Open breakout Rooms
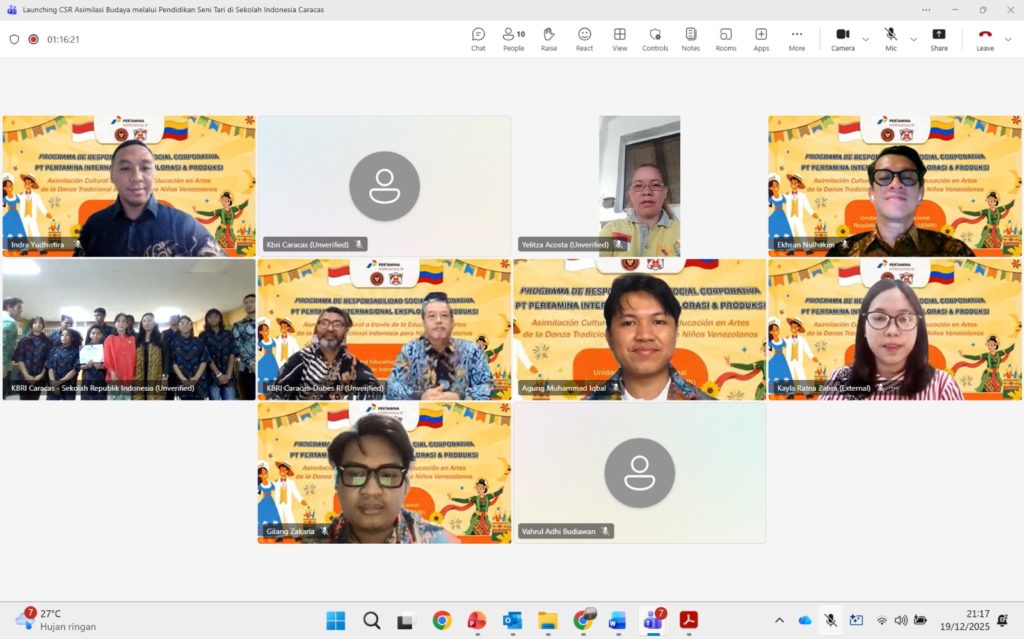 point(725,39)
